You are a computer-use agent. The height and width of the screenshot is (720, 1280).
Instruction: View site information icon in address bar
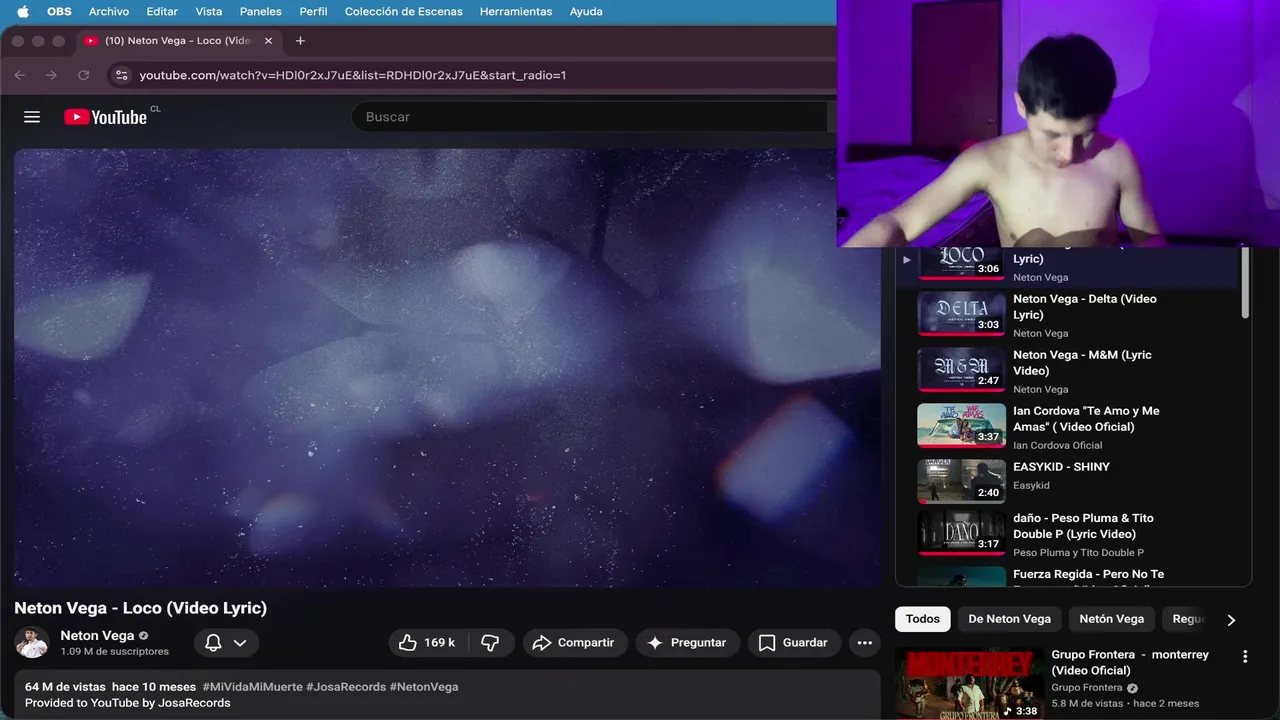[x=121, y=75]
